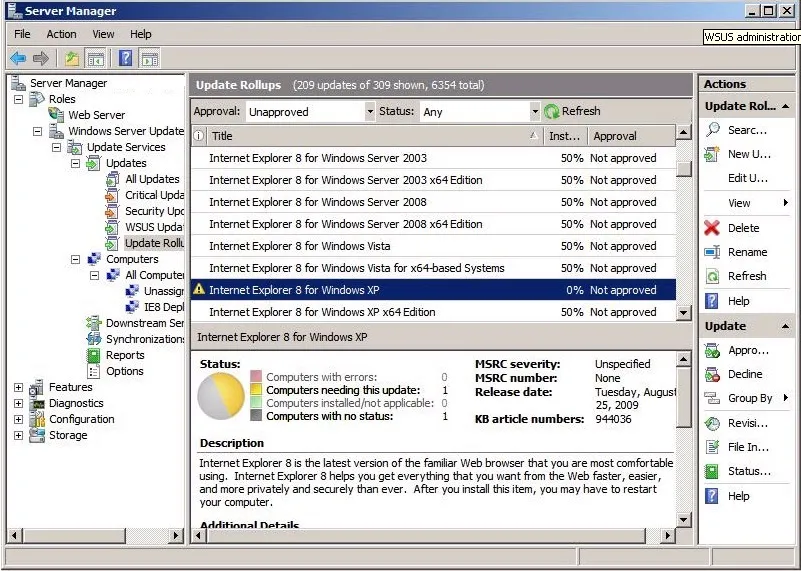Screen dimensions: 801x571
Task: Click the red Delete action
Action: pos(742,228)
